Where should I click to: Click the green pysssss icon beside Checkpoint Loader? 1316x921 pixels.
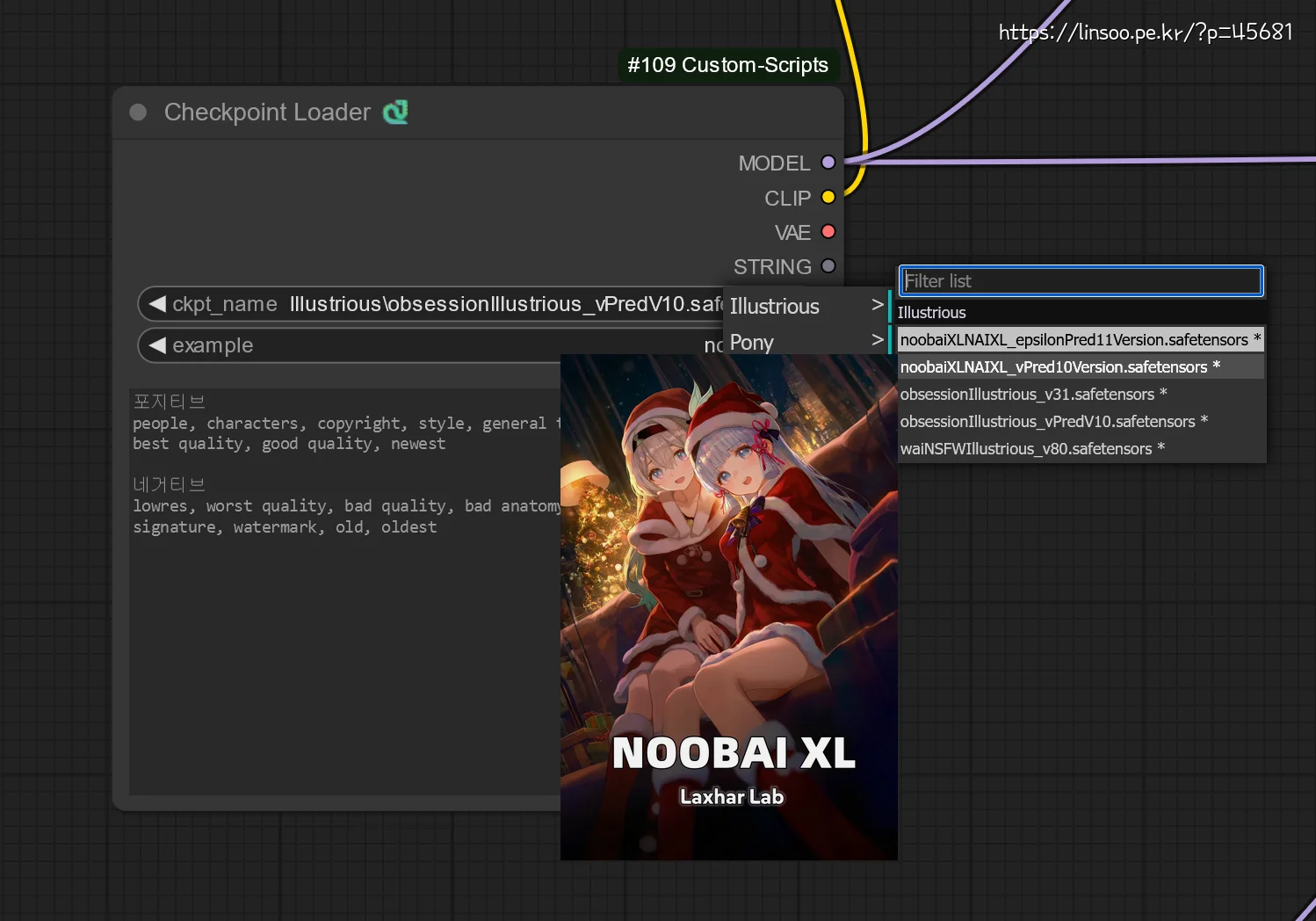(x=395, y=112)
